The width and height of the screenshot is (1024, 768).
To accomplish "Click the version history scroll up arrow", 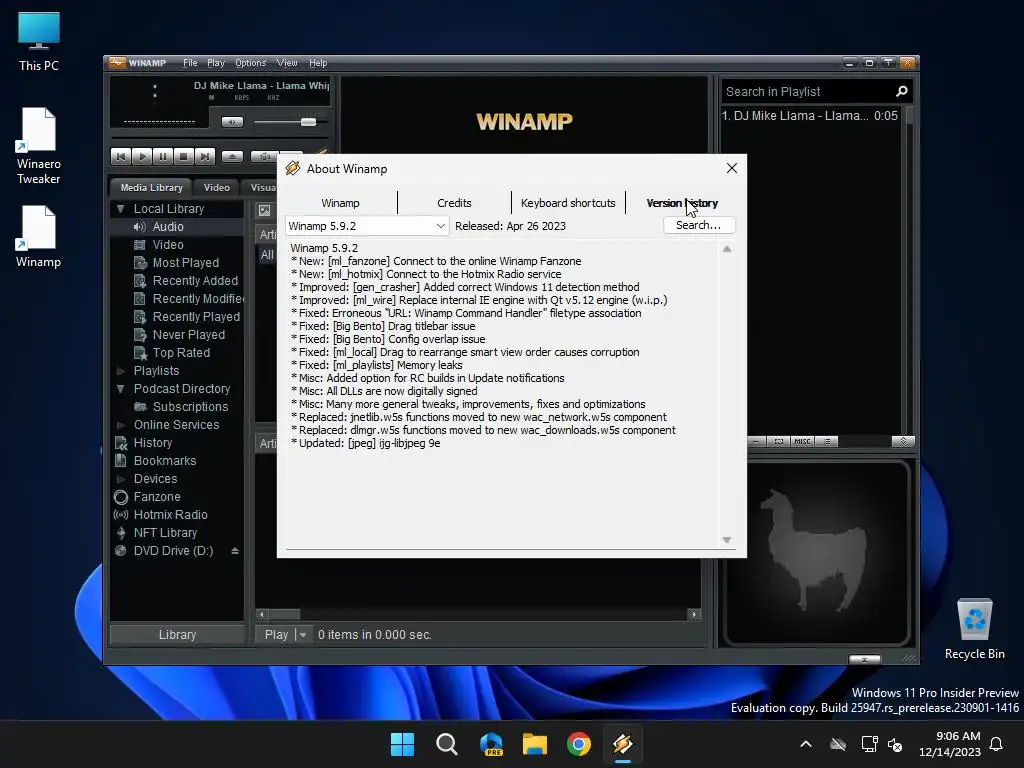I will (727, 249).
